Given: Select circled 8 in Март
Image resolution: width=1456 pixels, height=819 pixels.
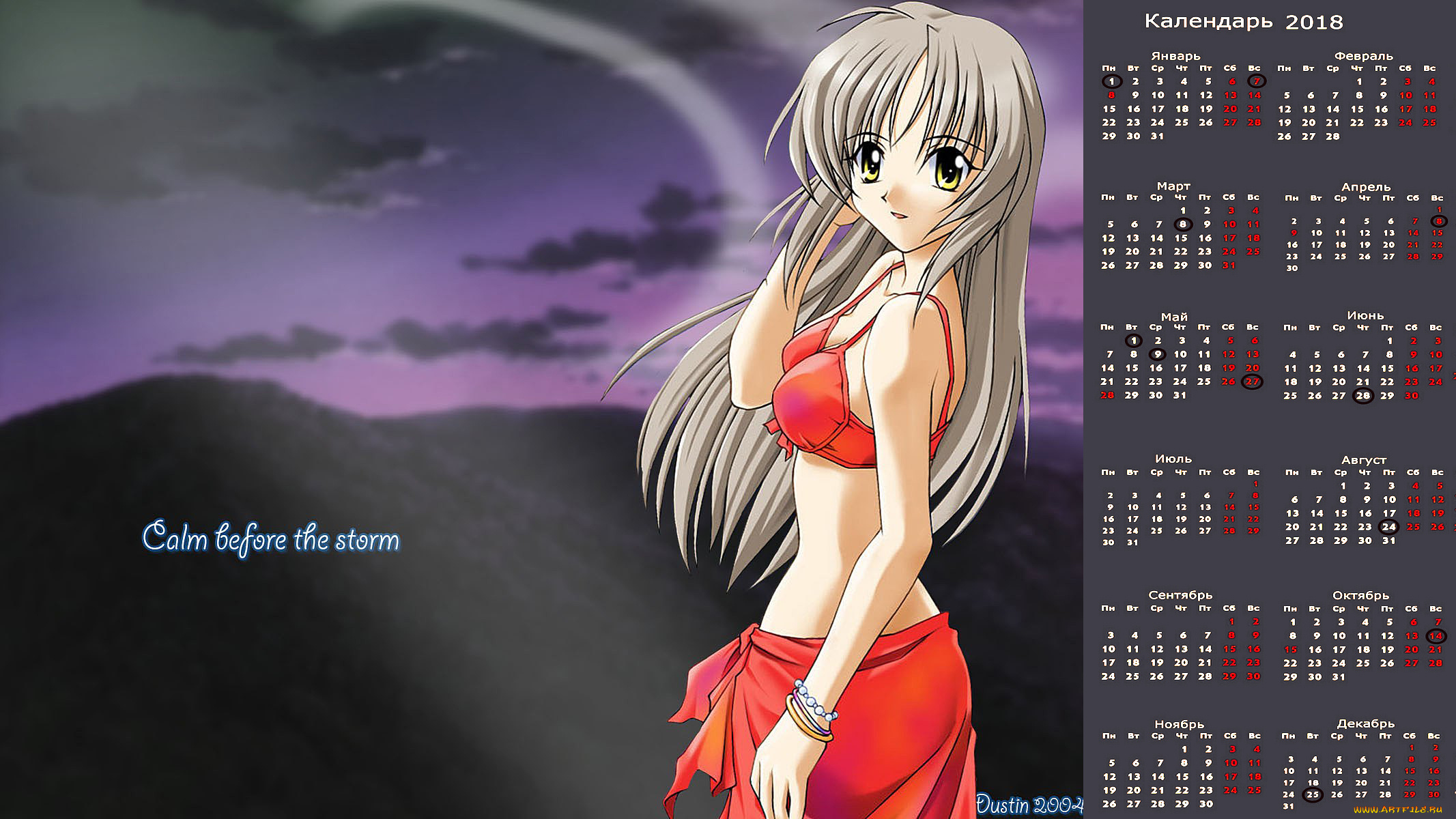Looking at the screenshot, I should pos(1182,224).
